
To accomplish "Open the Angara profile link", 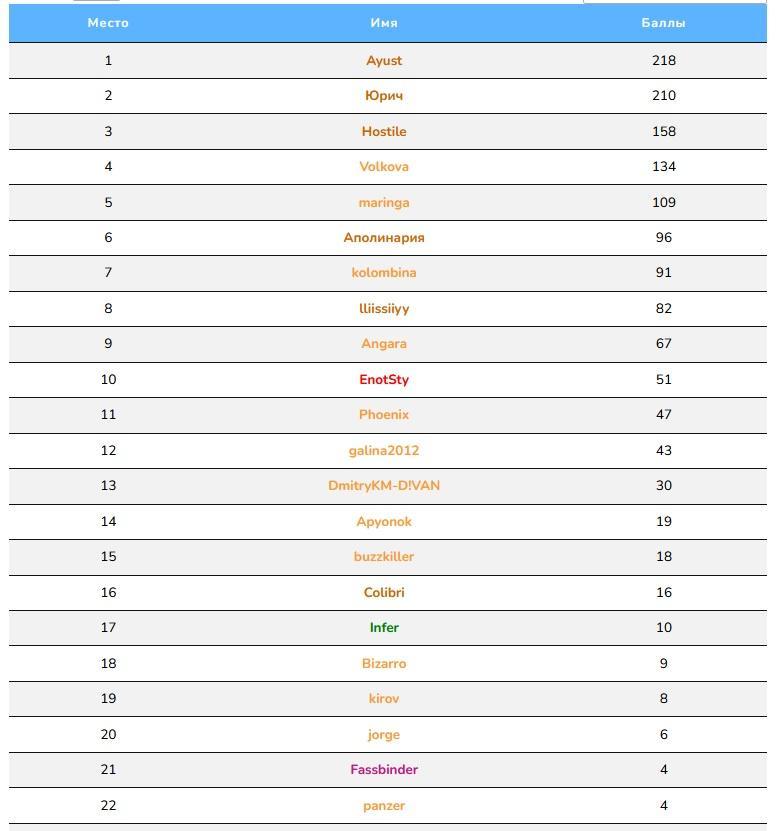I will click(x=384, y=344).
